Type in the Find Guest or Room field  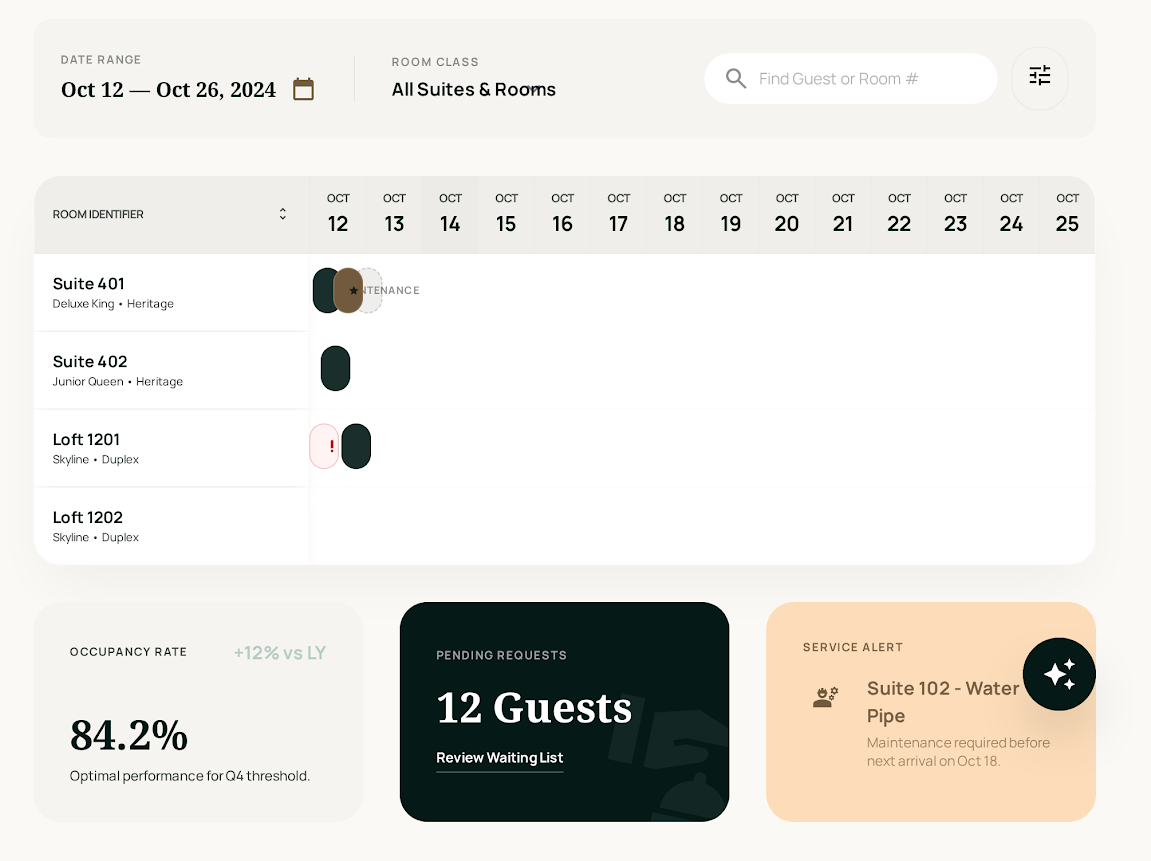pyautogui.click(x=850, y=79)
